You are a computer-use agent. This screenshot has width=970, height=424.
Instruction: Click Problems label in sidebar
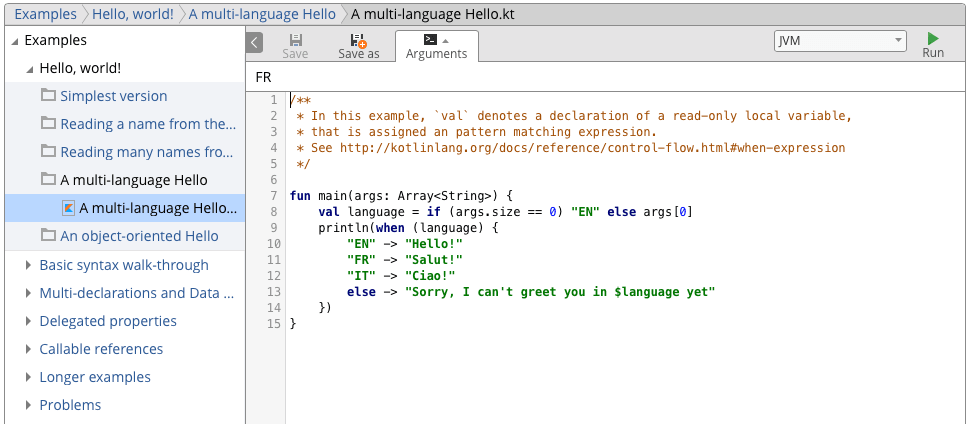(71, 405)
